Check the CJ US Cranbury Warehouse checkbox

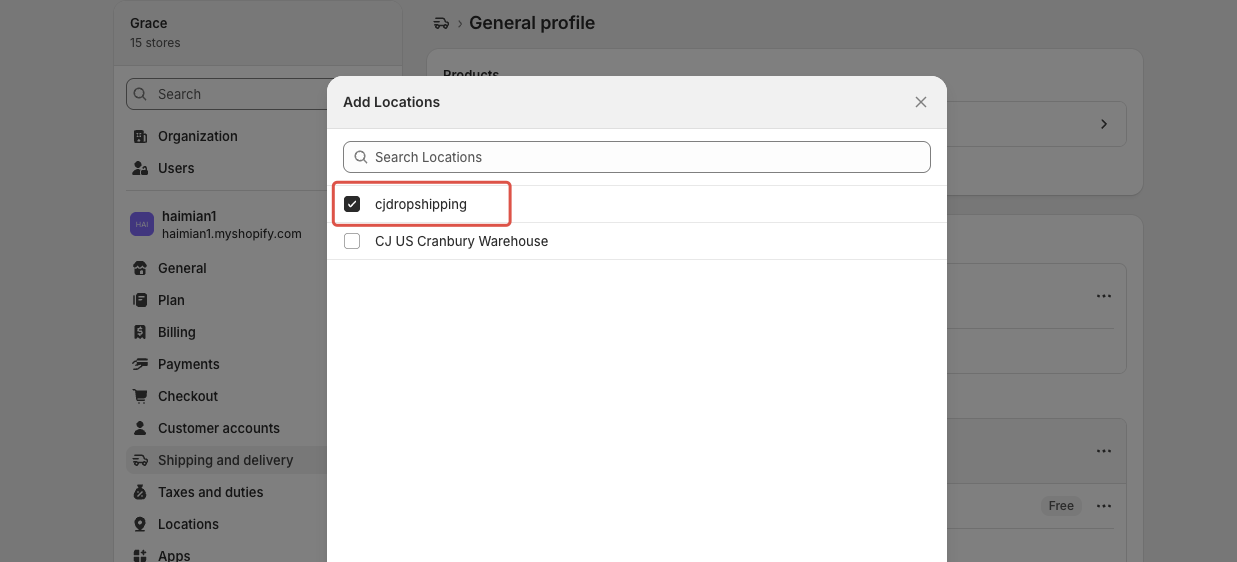[x=352, y=241]
